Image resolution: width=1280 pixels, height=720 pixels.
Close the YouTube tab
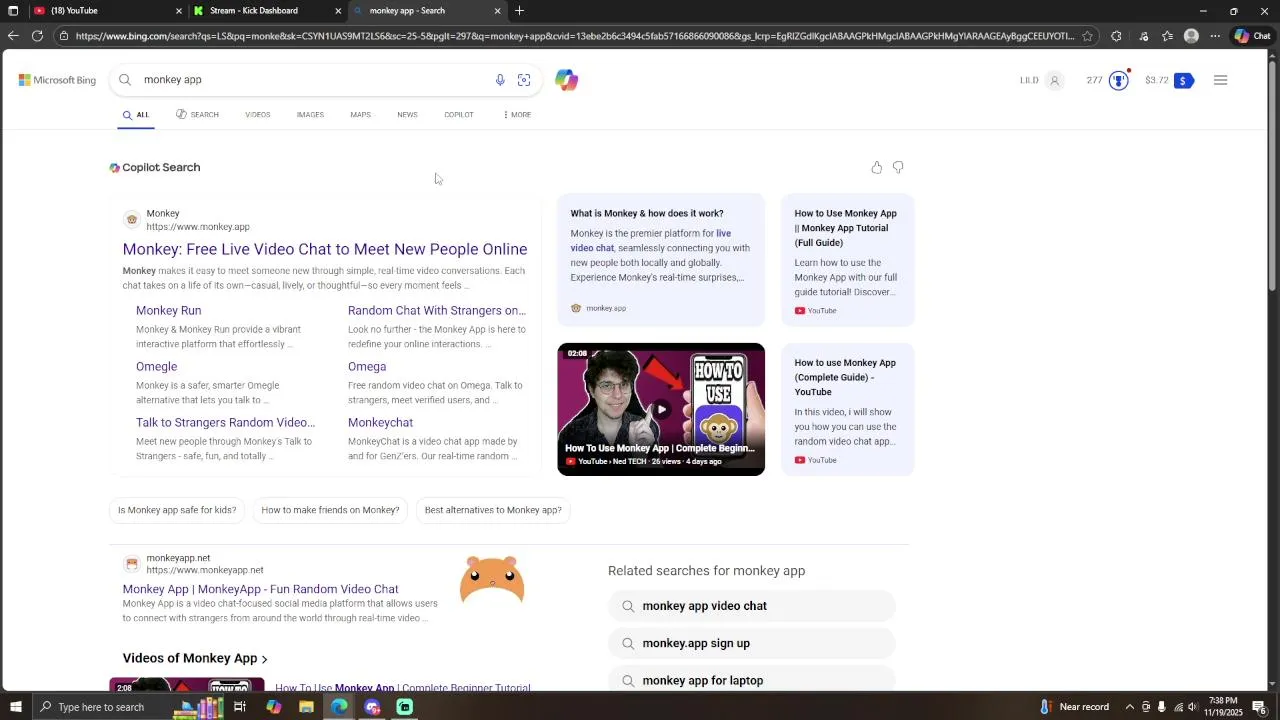(x=179, y=11)
